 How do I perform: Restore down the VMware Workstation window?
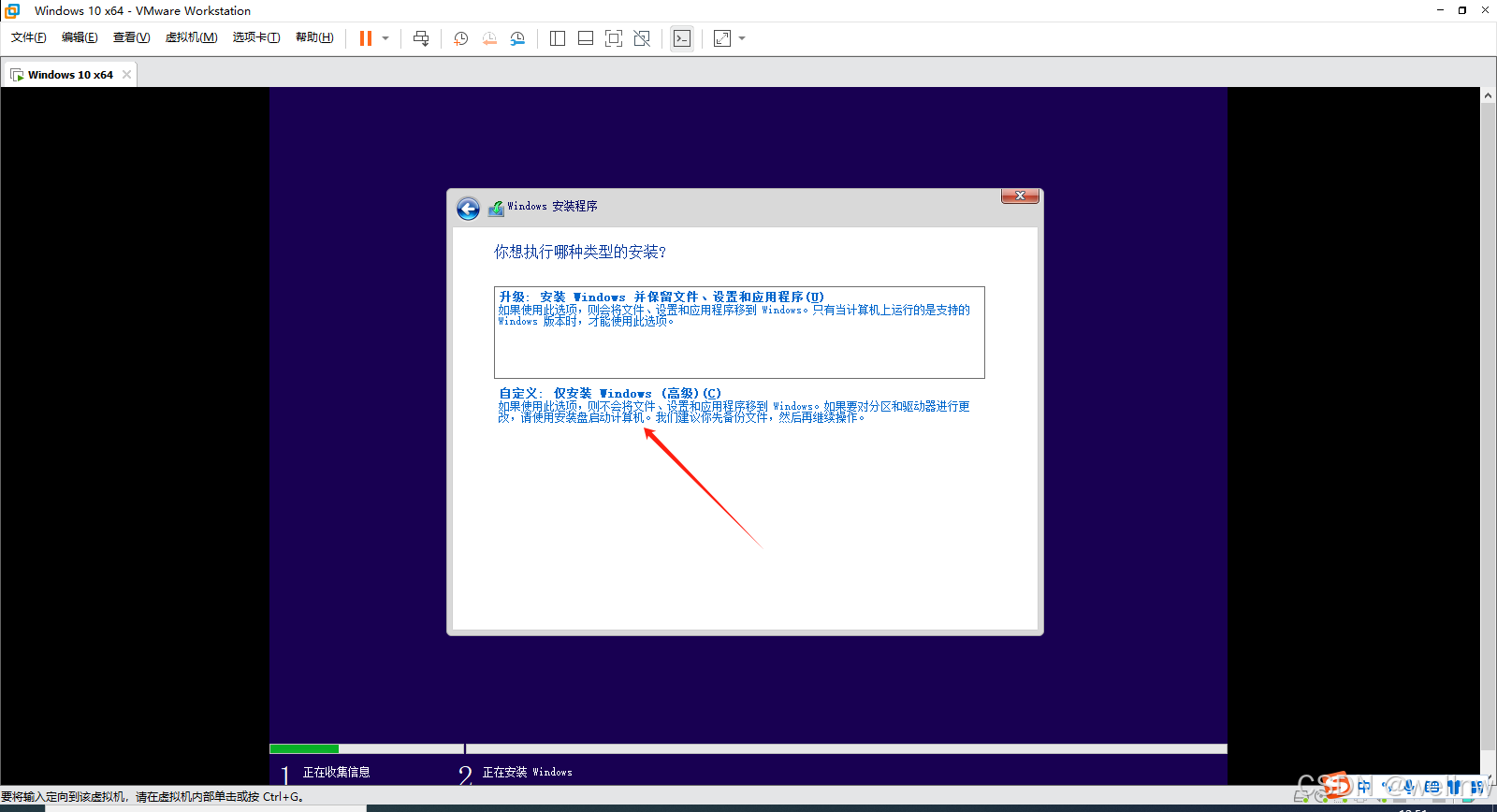[x=1462, y=10]
